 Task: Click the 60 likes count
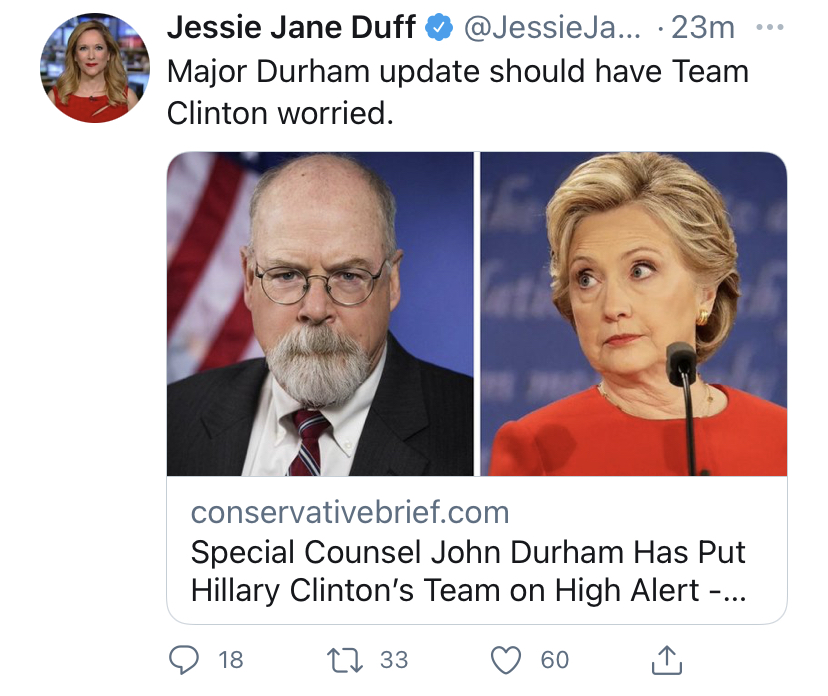[554, 660]
